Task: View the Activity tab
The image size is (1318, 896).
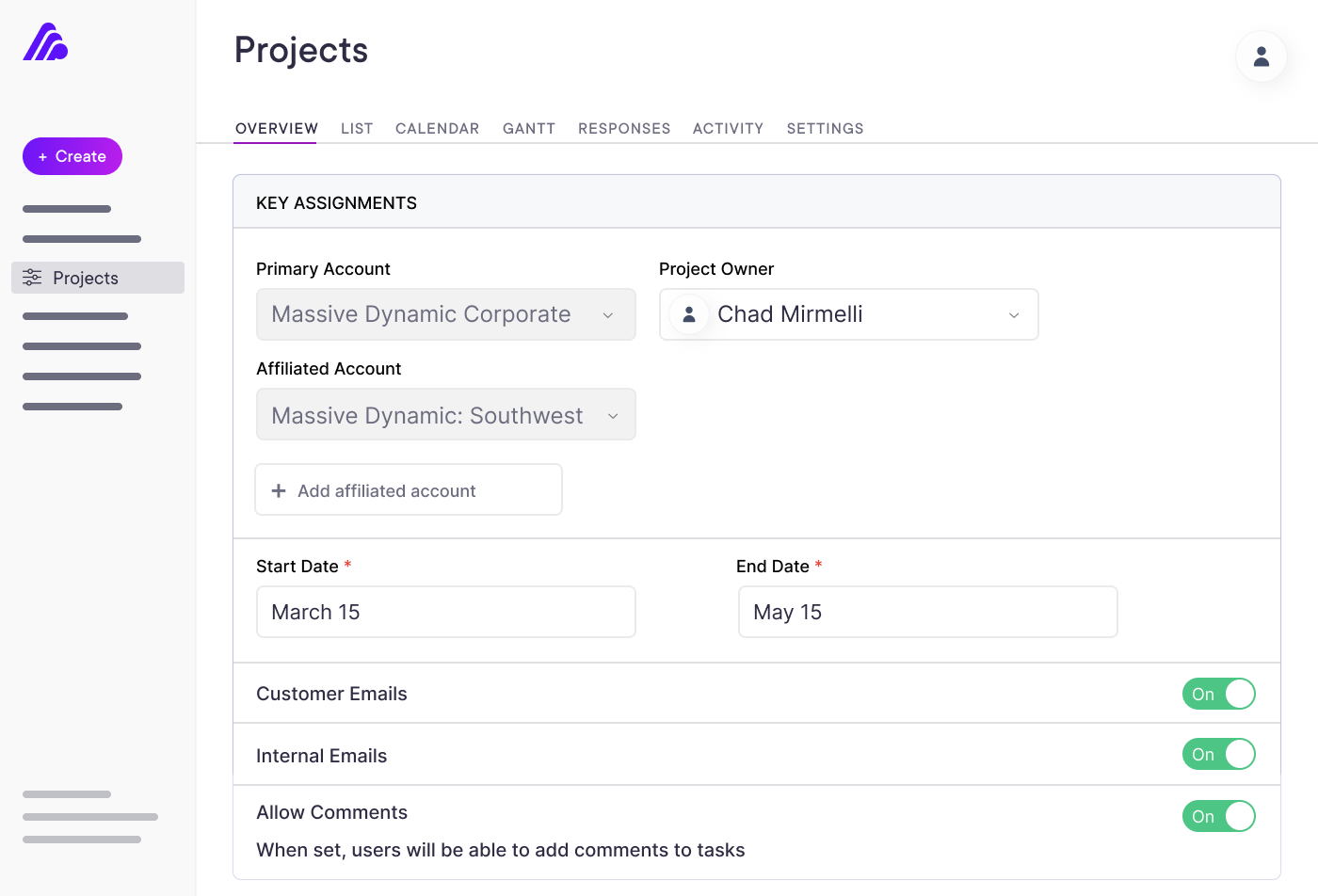Action: point(728,128)
